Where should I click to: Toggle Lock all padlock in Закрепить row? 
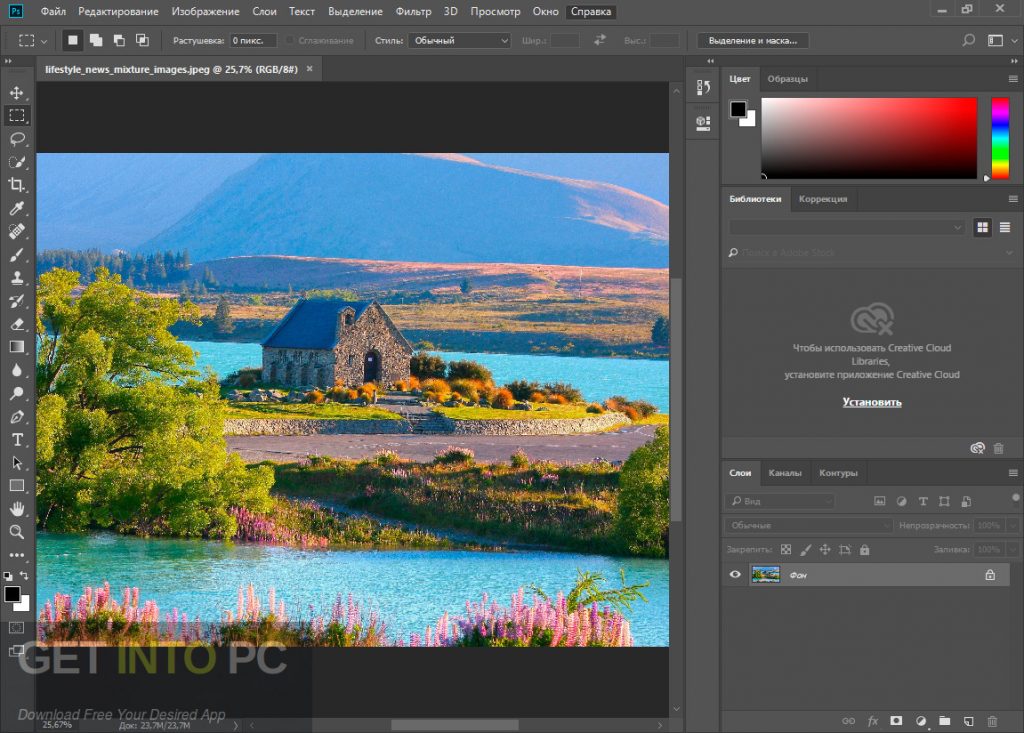click(x=865, y=550)
